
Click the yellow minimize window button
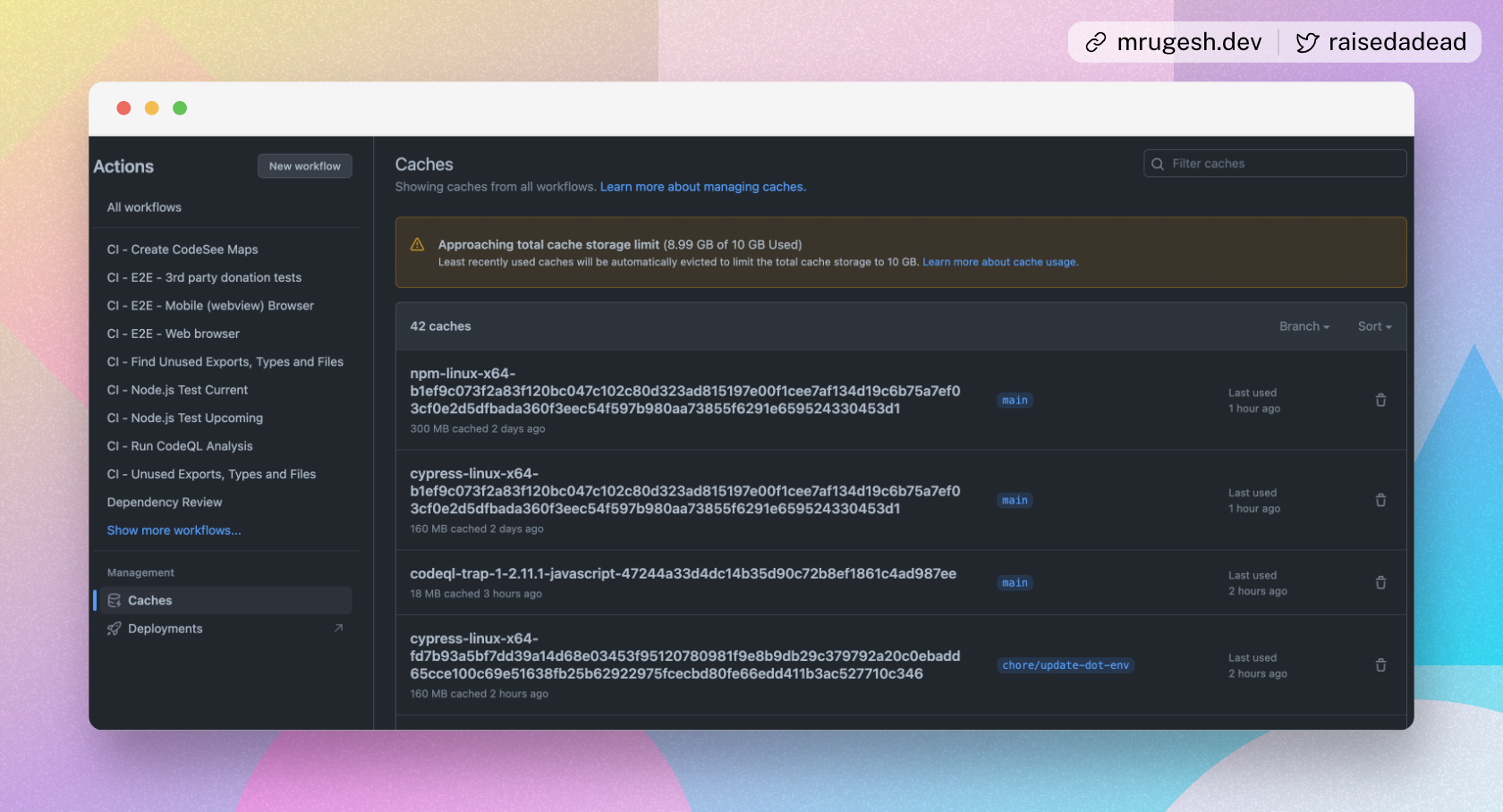click(x=152, y=108)
